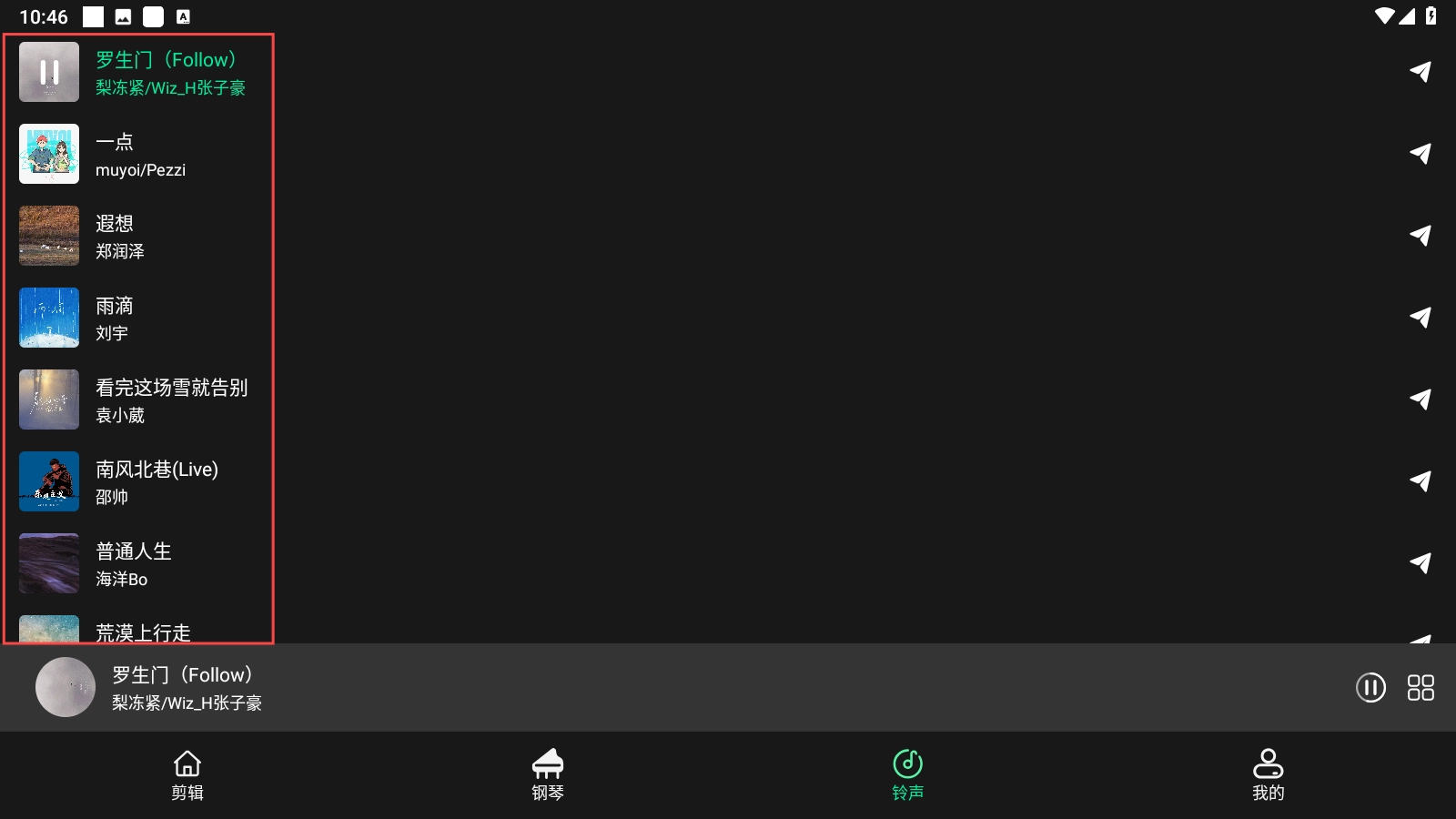Tap the send icon for 雨滴
The image size is (1456, 819).
(1421, 317)
